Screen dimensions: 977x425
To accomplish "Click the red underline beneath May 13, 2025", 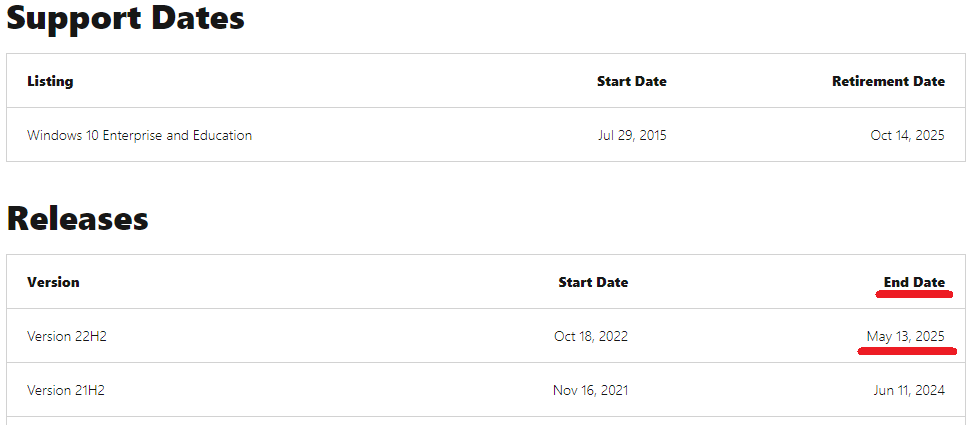I will point(906,351).
